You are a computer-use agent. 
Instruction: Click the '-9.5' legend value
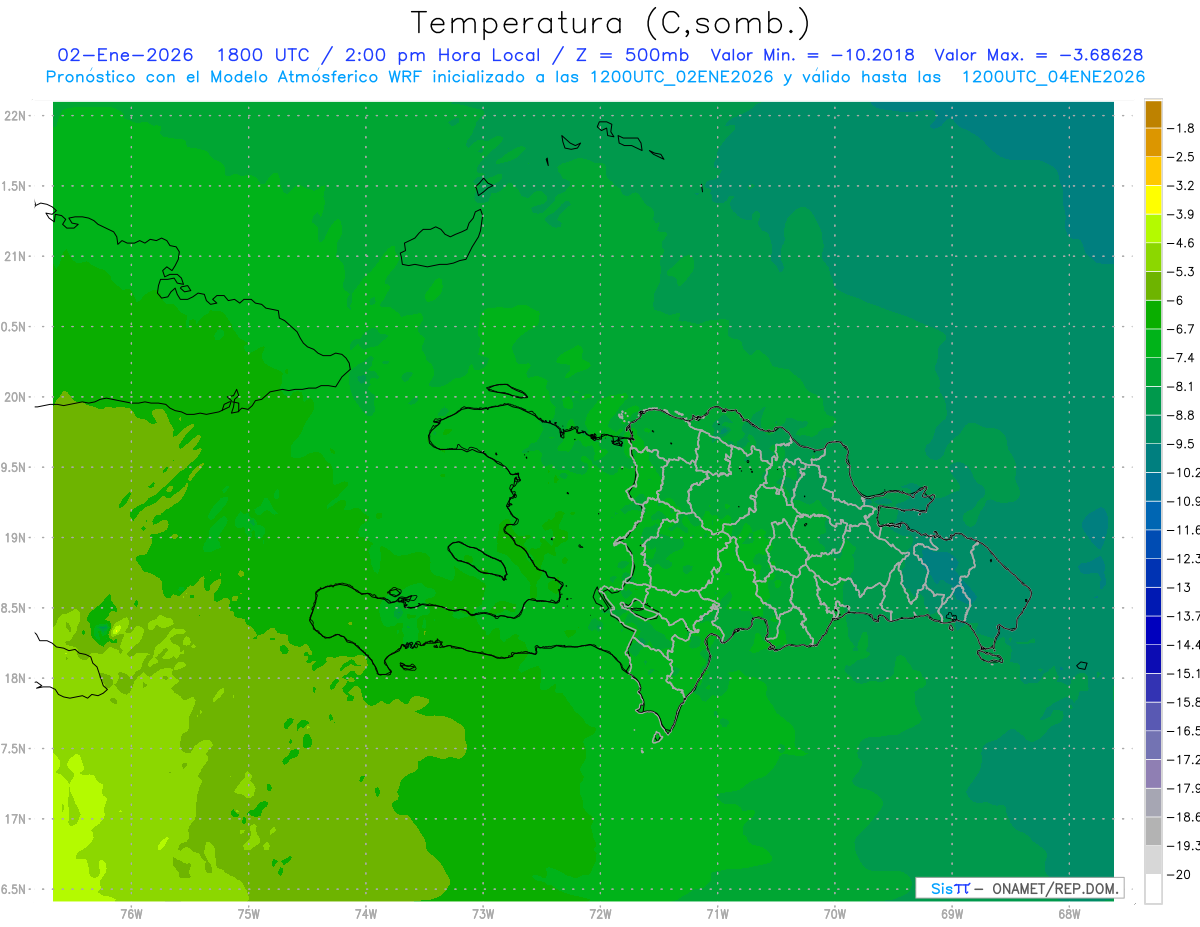[1181, 444]
